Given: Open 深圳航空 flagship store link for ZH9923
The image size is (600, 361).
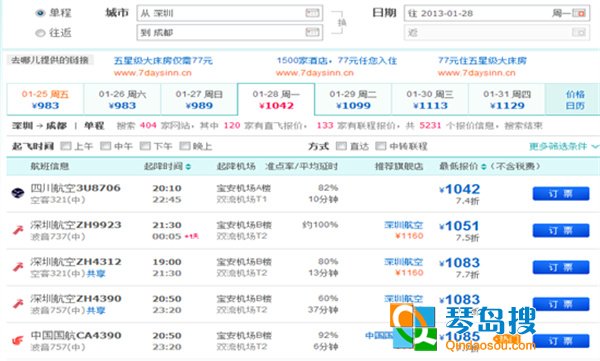Looking at the screenshot, I should [x=404, y=225].
